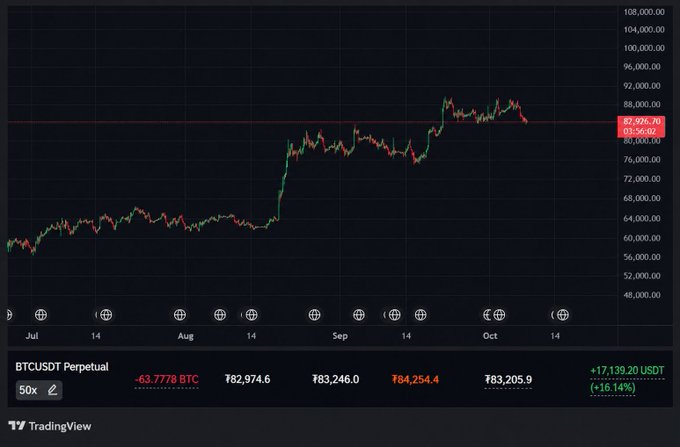Click the Sep label on time axis
680x447 pixels.
[x=340, y=336]
